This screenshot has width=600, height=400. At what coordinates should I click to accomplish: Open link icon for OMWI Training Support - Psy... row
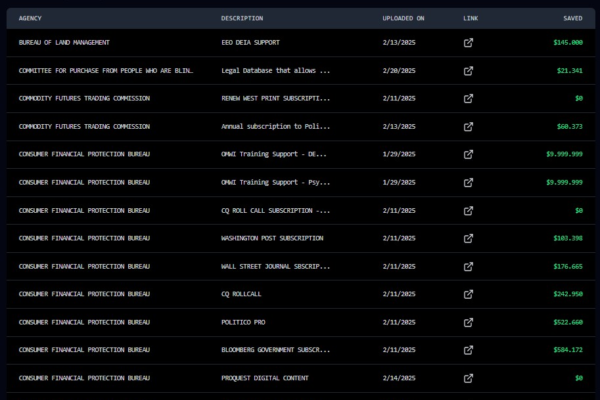pyautogui.click(x=468, y=183)
